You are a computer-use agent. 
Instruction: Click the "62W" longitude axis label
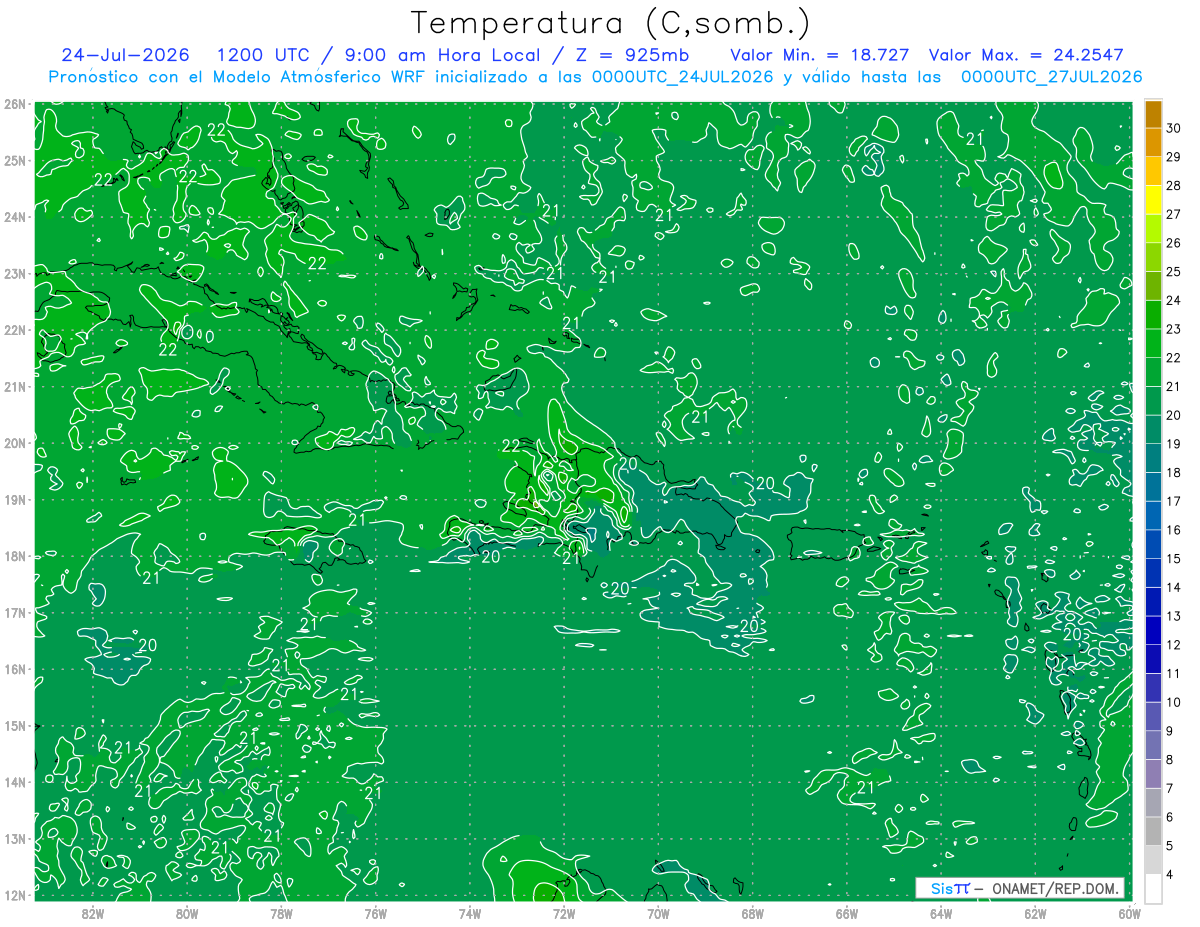point(1035,913)
